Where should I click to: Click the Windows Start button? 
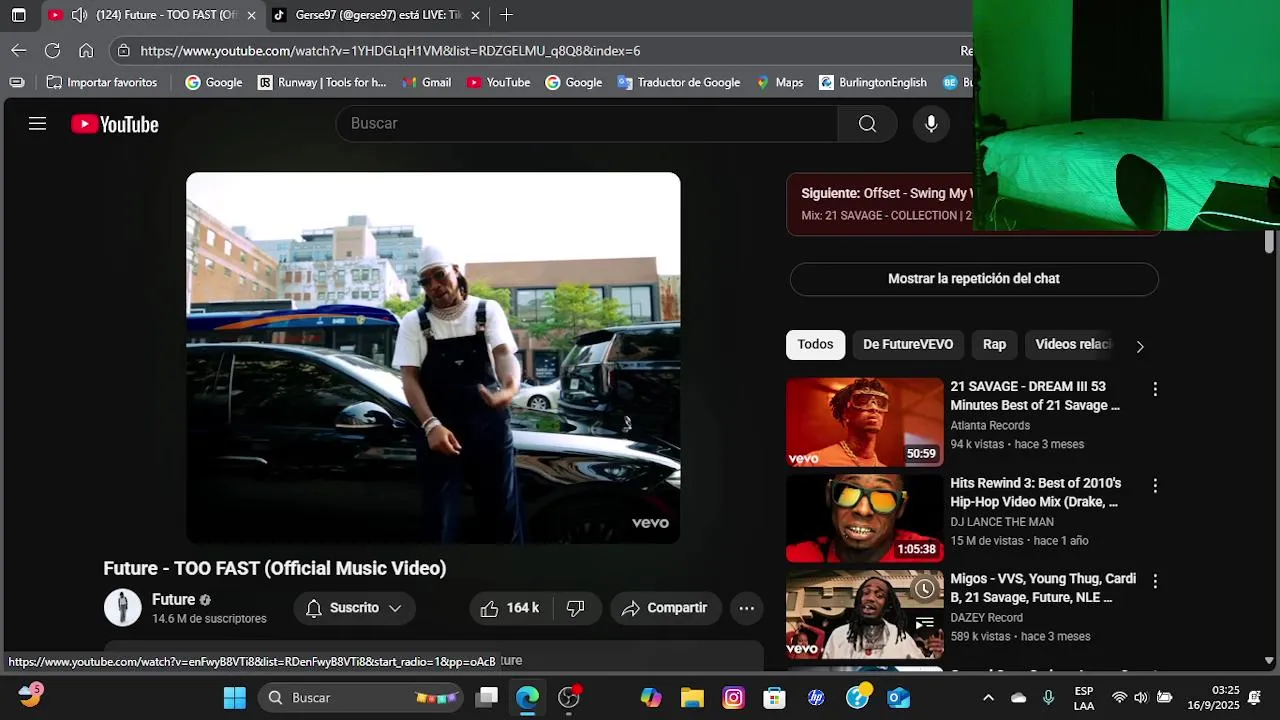coord(235,698)
